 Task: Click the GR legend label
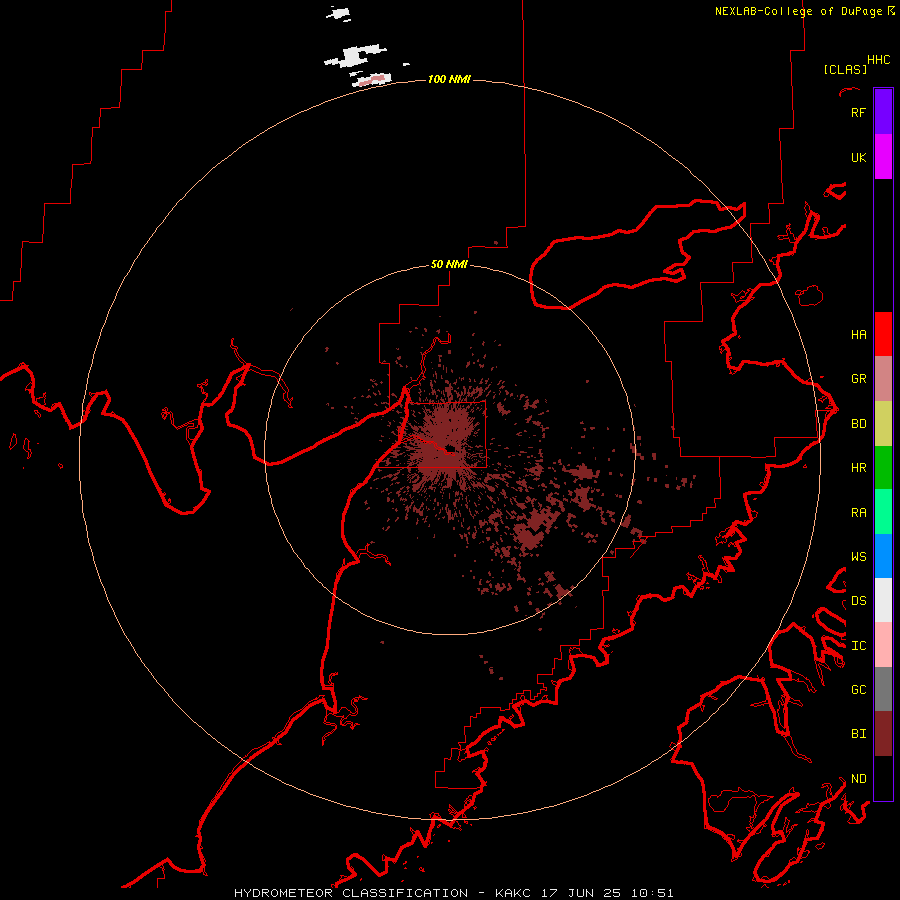tap(858, 378)
